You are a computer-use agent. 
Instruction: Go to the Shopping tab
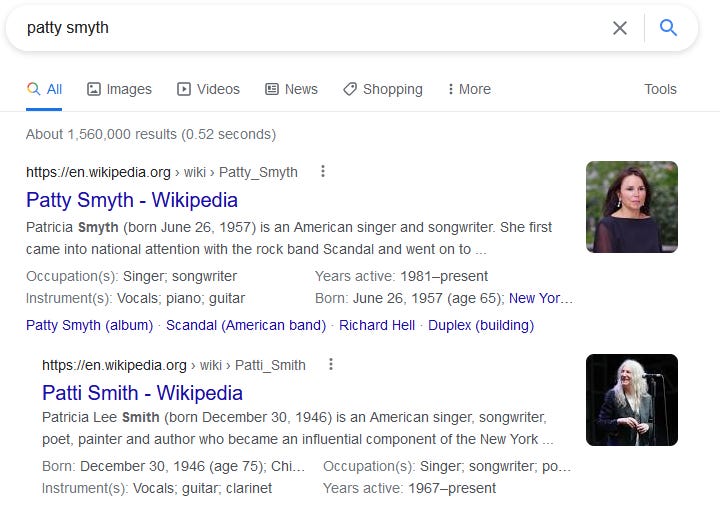pyautogui.click(x=382, y=89)
